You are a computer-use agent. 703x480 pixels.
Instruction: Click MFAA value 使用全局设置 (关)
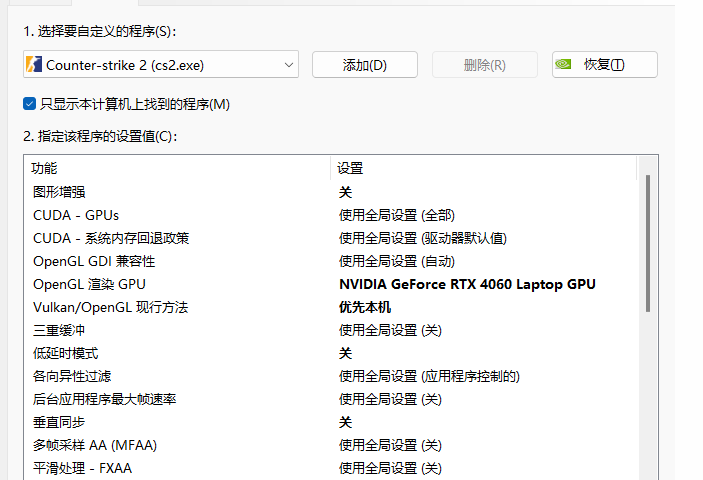tap(390, 445)
